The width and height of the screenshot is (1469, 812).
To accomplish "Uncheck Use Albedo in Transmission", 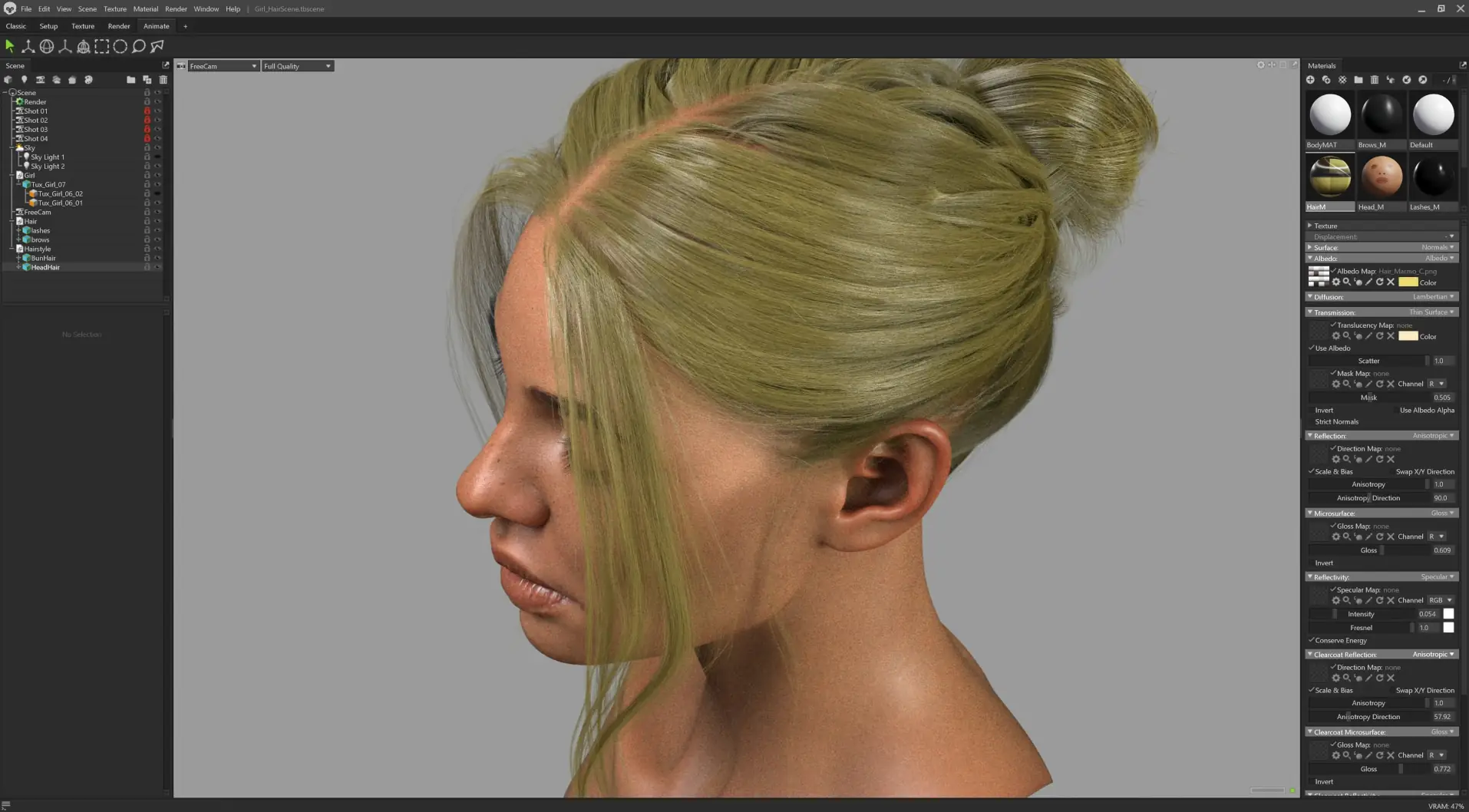I will pos(1312,348).
